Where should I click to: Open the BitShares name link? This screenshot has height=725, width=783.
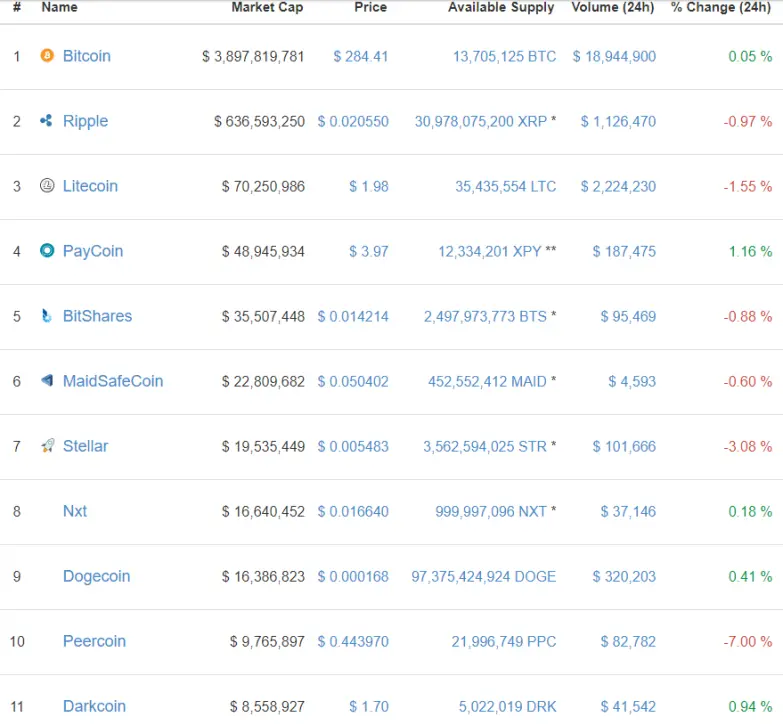tap(97, 316)
